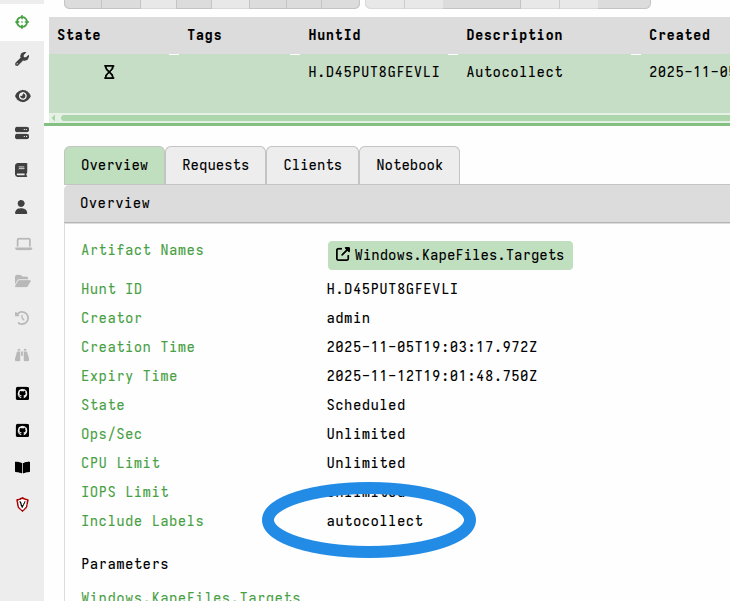The image size is (730, 601).
Task: Open Hunt Manager via crosshairs sidebar icon
Action: point(22,22)
